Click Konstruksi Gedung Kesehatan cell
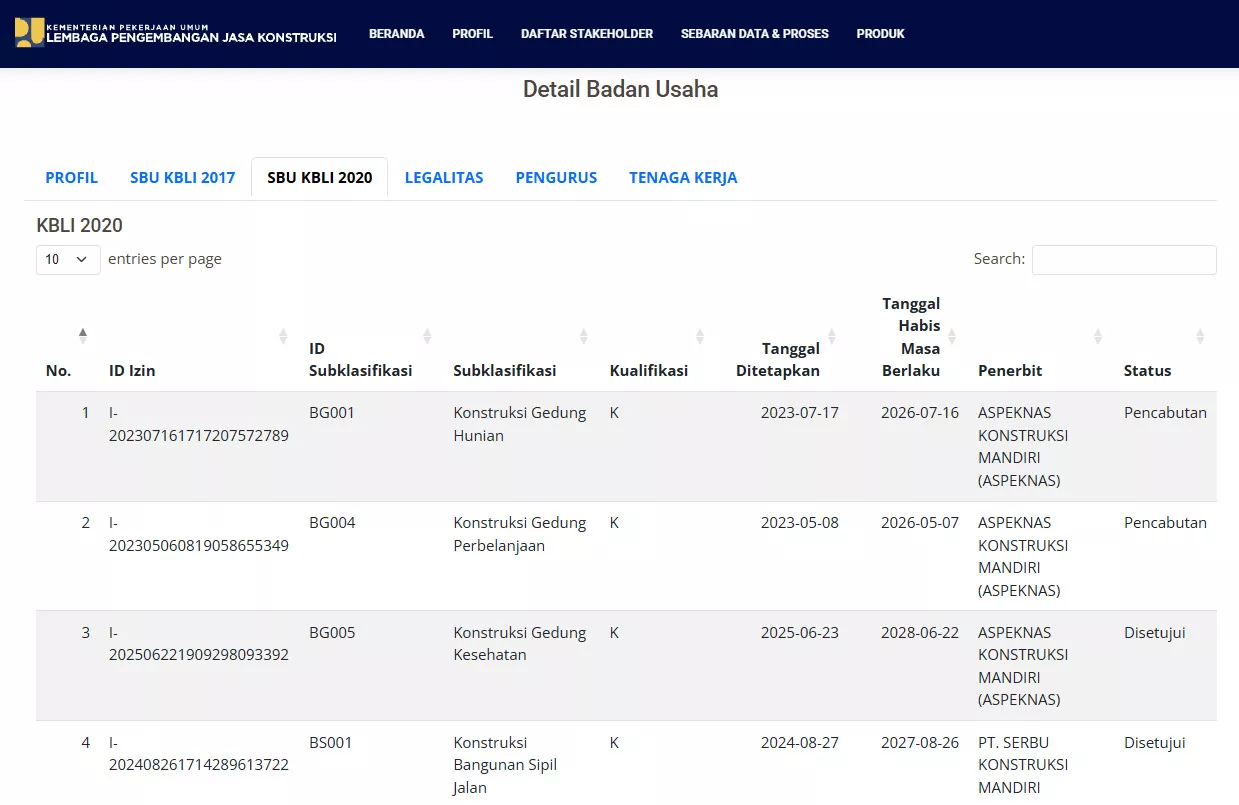The height and width of the screenshot is (805, 1239). point(520,644)
